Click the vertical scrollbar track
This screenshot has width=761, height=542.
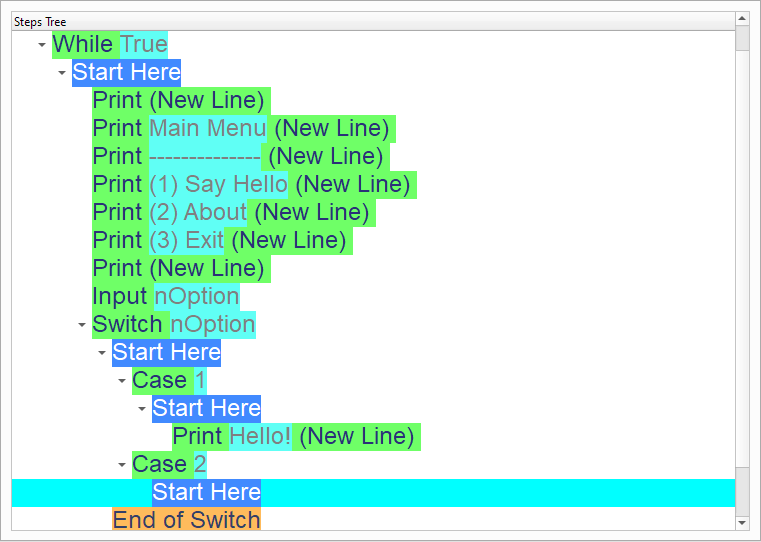(742, 250)
